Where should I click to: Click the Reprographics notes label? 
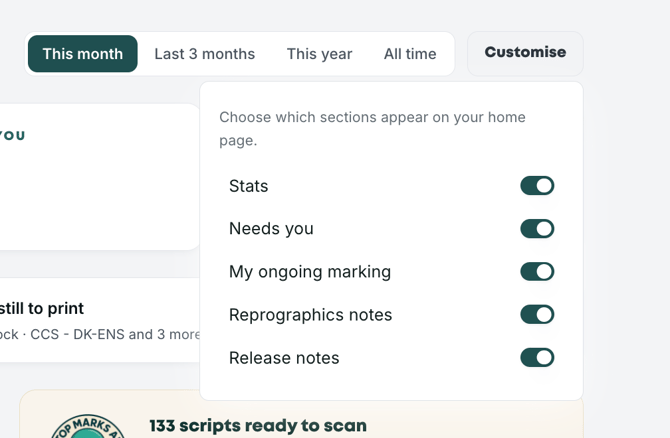pyautogui.click(x=310, y=315)
